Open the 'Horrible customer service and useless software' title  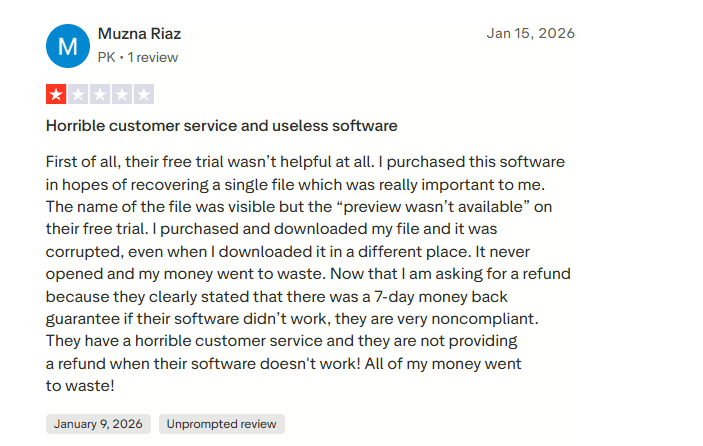221,126
